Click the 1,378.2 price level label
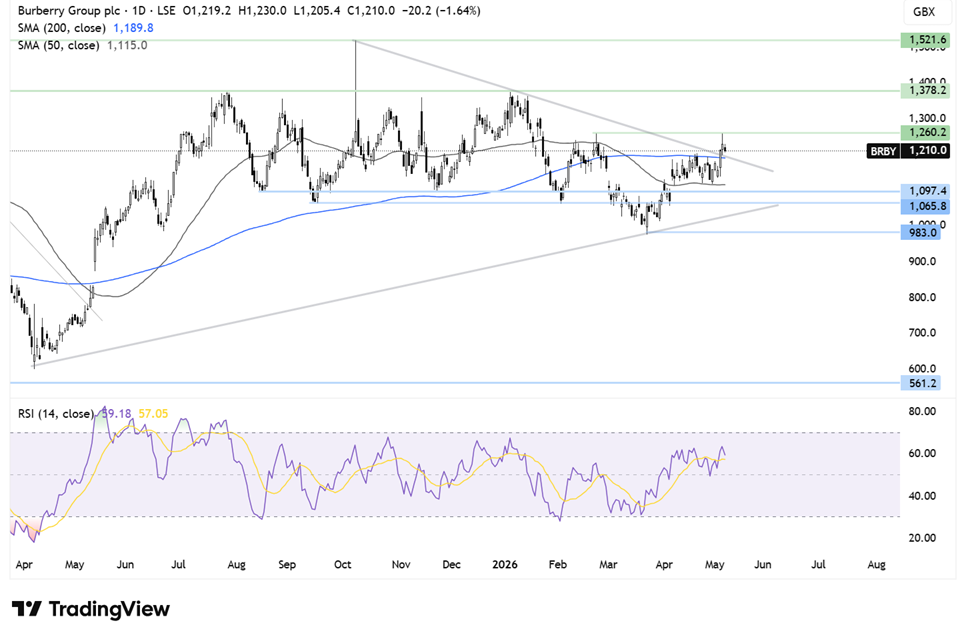Image resolution: width=966 pixels, height=639 pixels. [x=925, y=91]
